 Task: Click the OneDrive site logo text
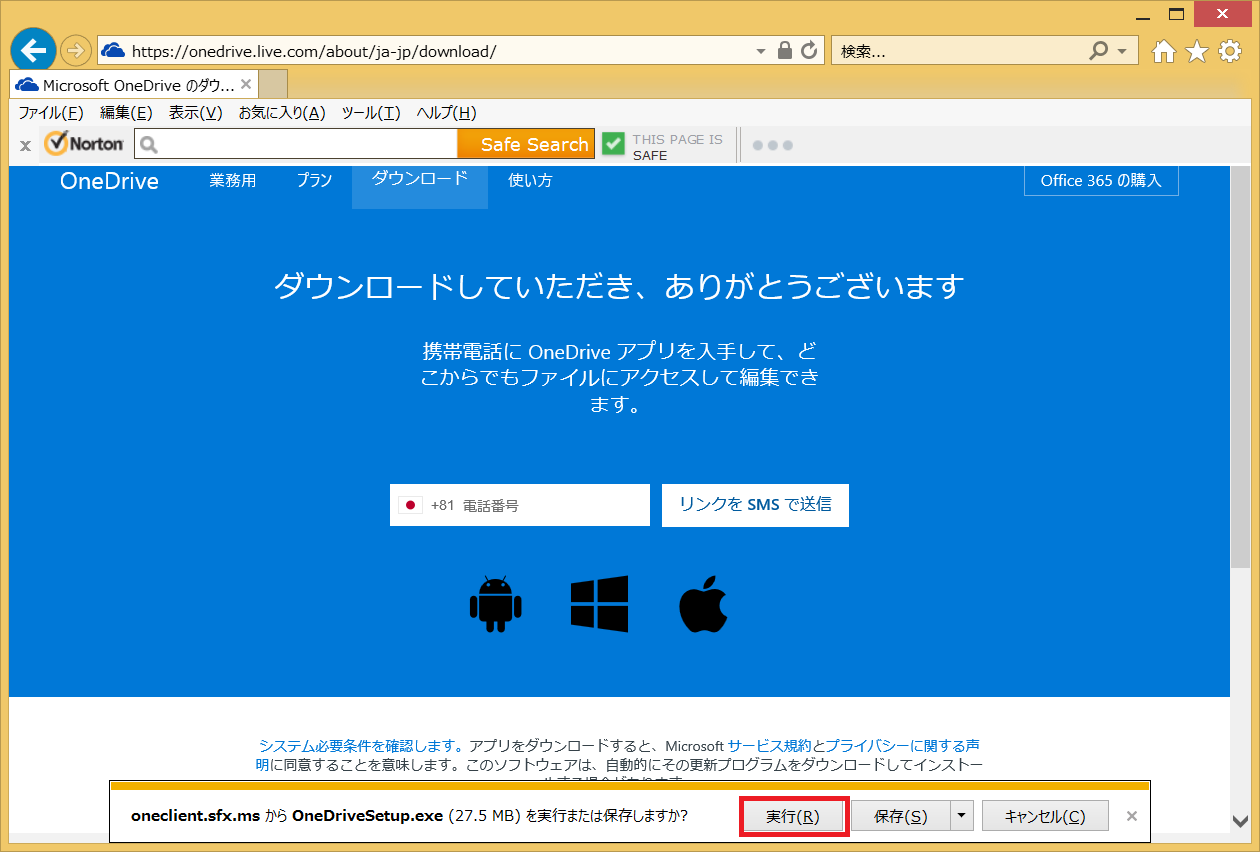pyautogui.click(x=109, y=181)
